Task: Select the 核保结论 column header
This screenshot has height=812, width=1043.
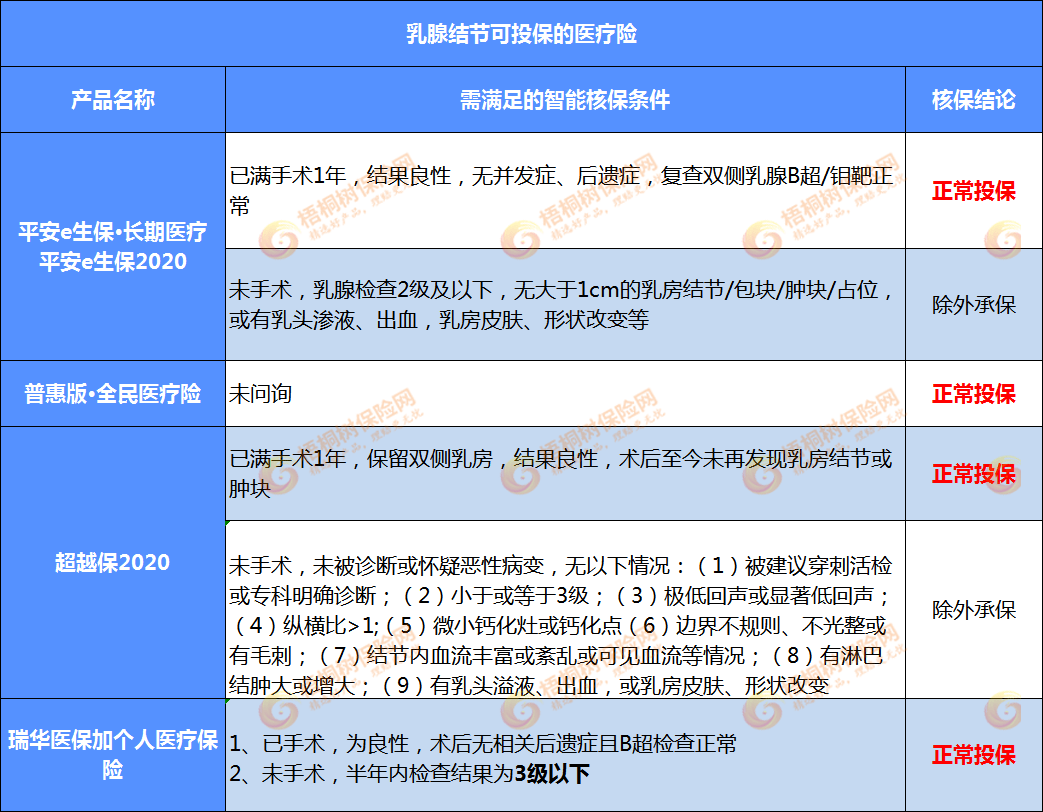Action: tap(974, 100)
